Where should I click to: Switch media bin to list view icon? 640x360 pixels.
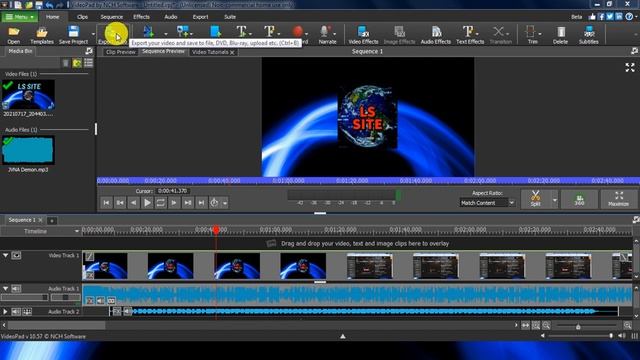click(88, 63)
